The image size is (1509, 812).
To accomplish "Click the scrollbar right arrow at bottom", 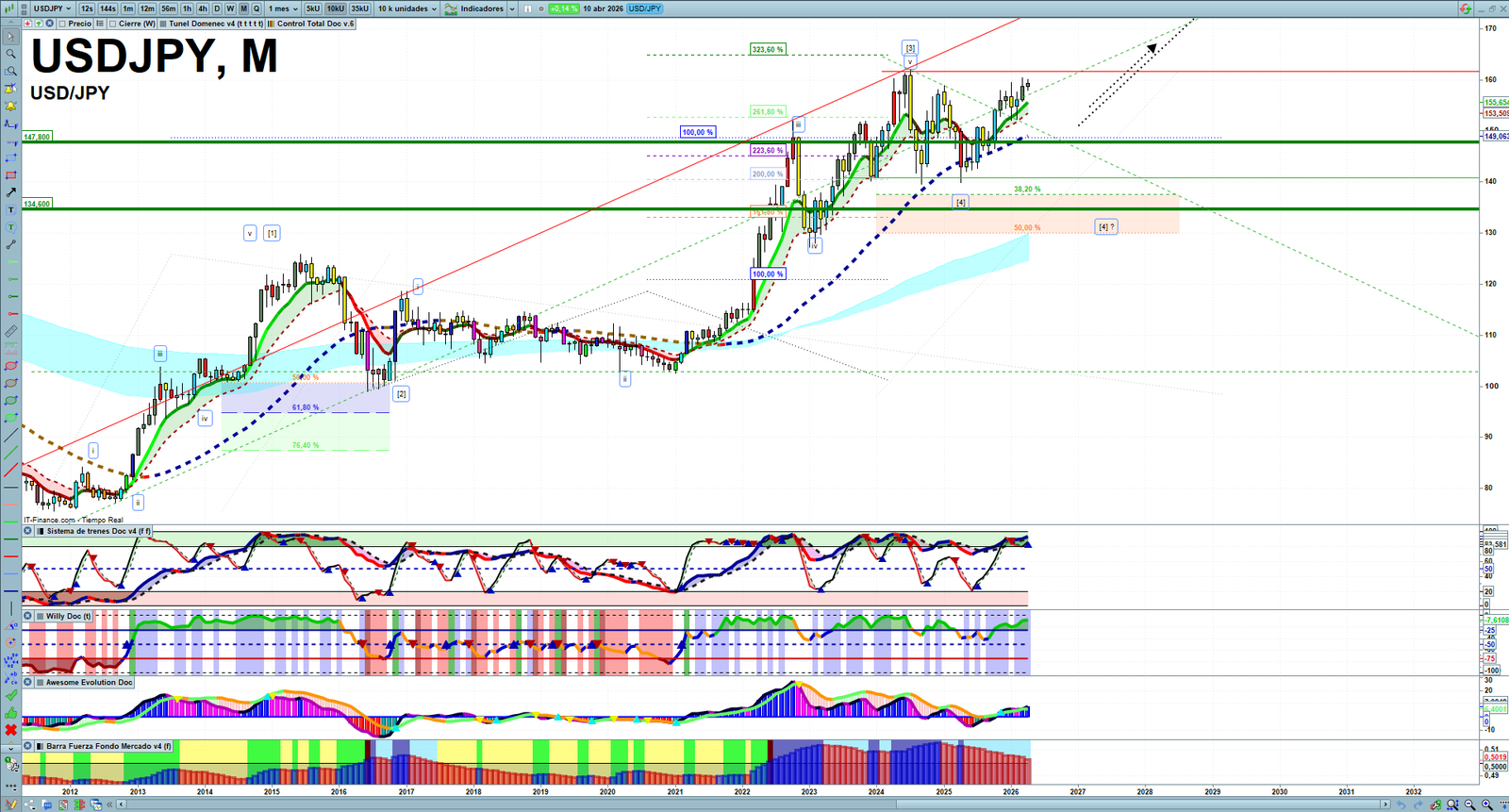I will [x=1385, y=804].
